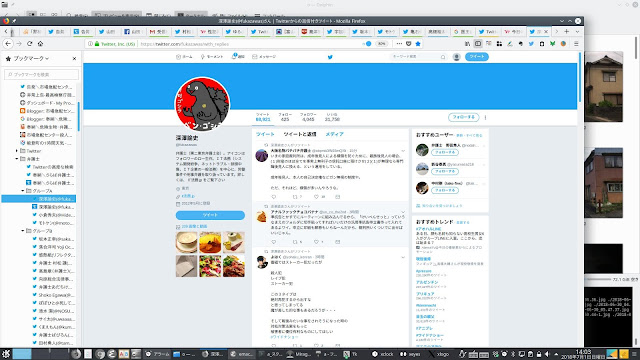This screenshot has width=640, height=360.
Task: Switch to the メディア profile tab
Action: [334, 134]
